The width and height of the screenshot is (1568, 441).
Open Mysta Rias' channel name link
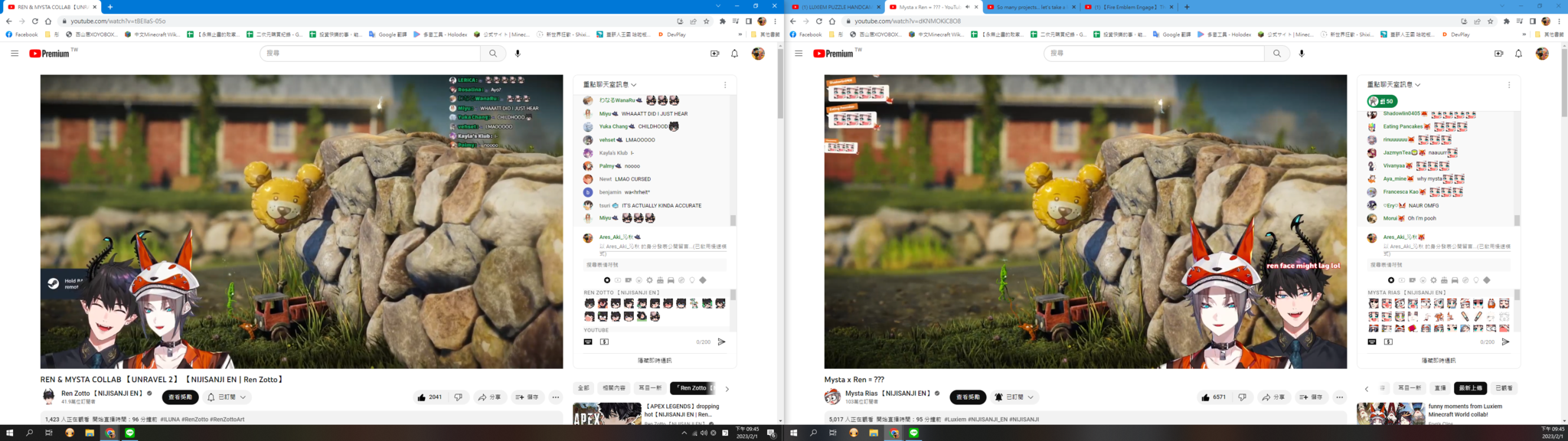[x=888, y=394]
